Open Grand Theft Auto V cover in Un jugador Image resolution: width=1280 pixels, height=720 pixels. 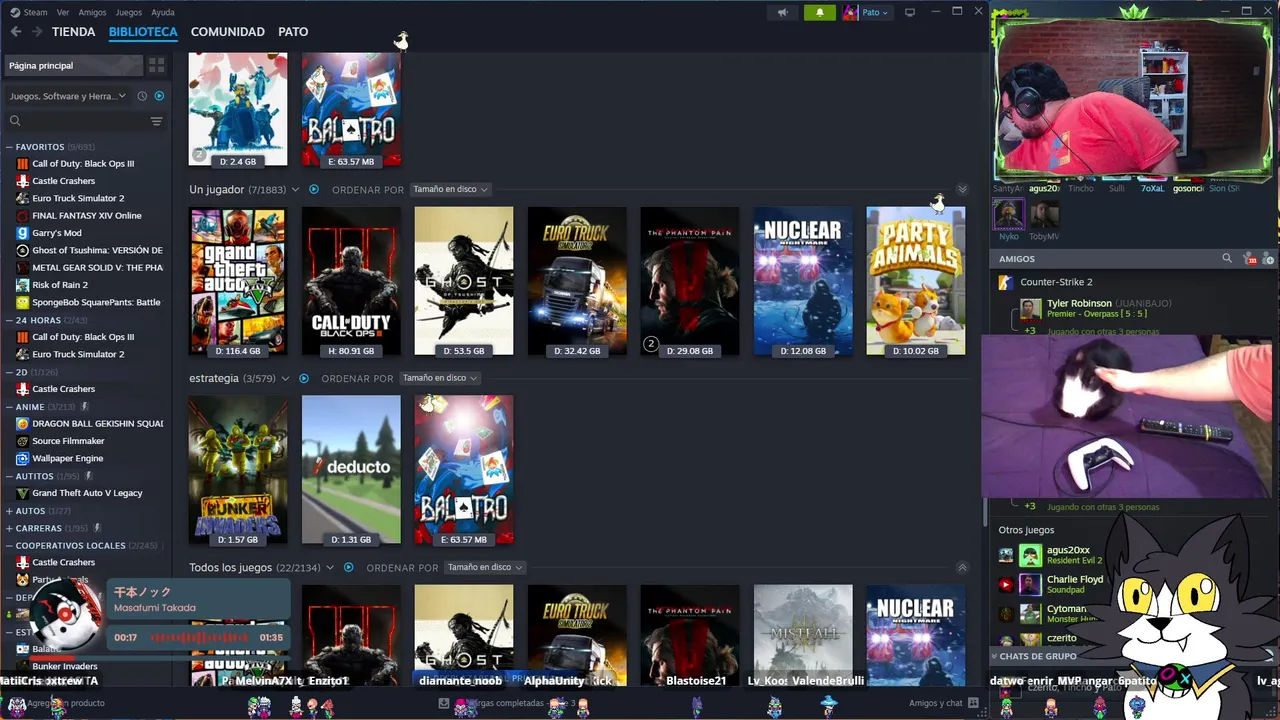click(238, 281)
